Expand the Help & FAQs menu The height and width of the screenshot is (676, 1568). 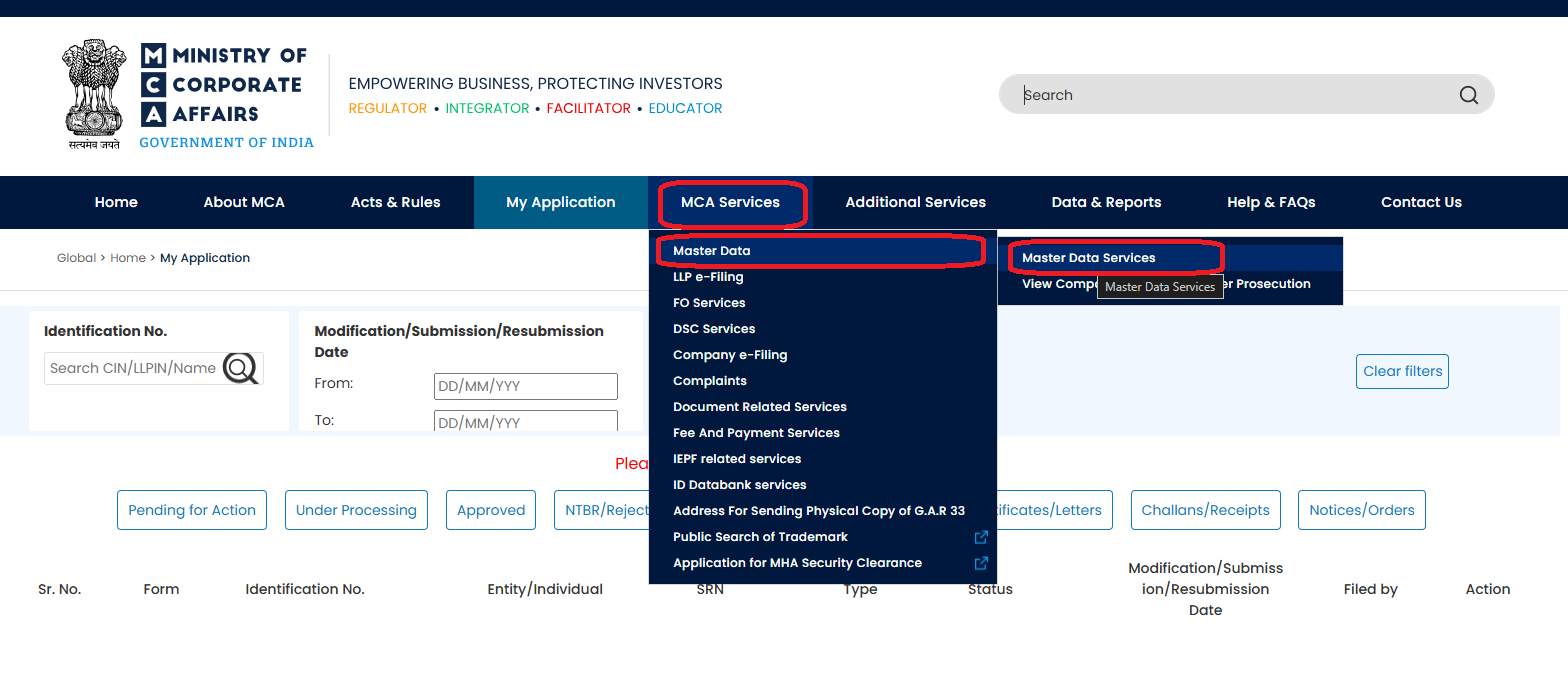point(1270,202)
